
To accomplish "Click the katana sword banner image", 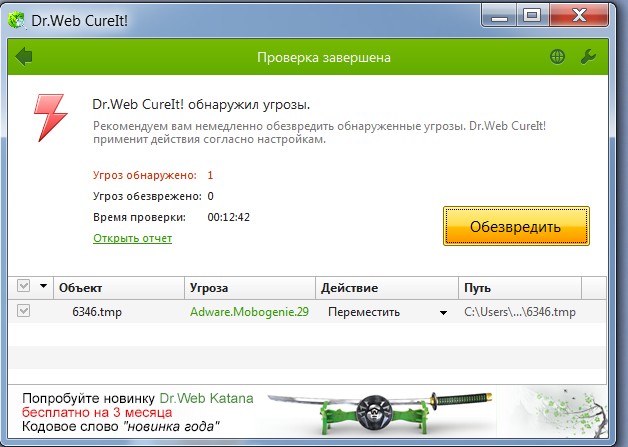I will (380, 413).
